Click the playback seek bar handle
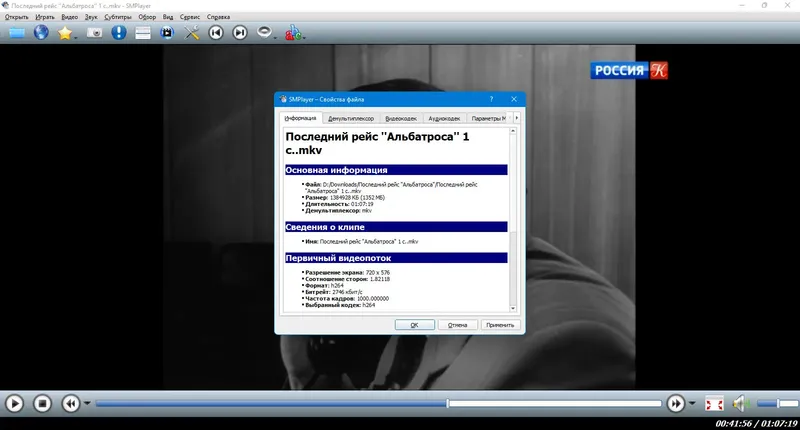The width and height of the screenshot is (800, 430). 447,403
